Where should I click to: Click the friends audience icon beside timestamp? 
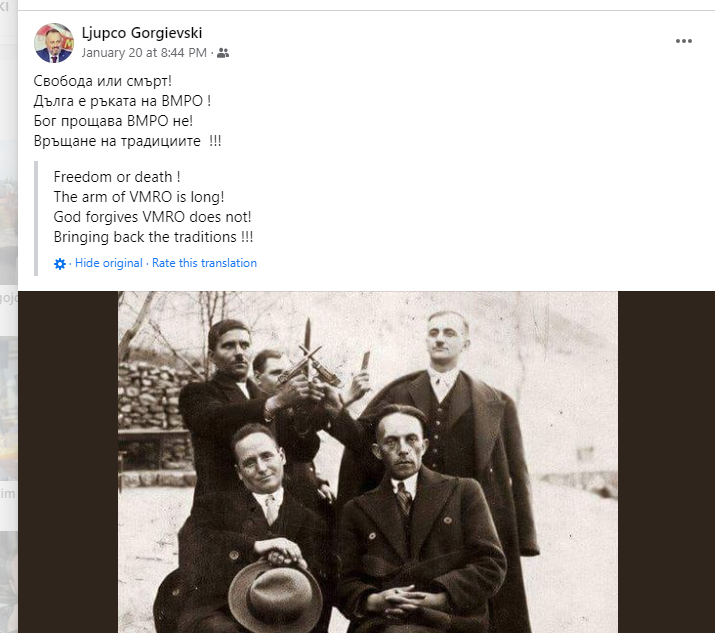click(223, 53)
